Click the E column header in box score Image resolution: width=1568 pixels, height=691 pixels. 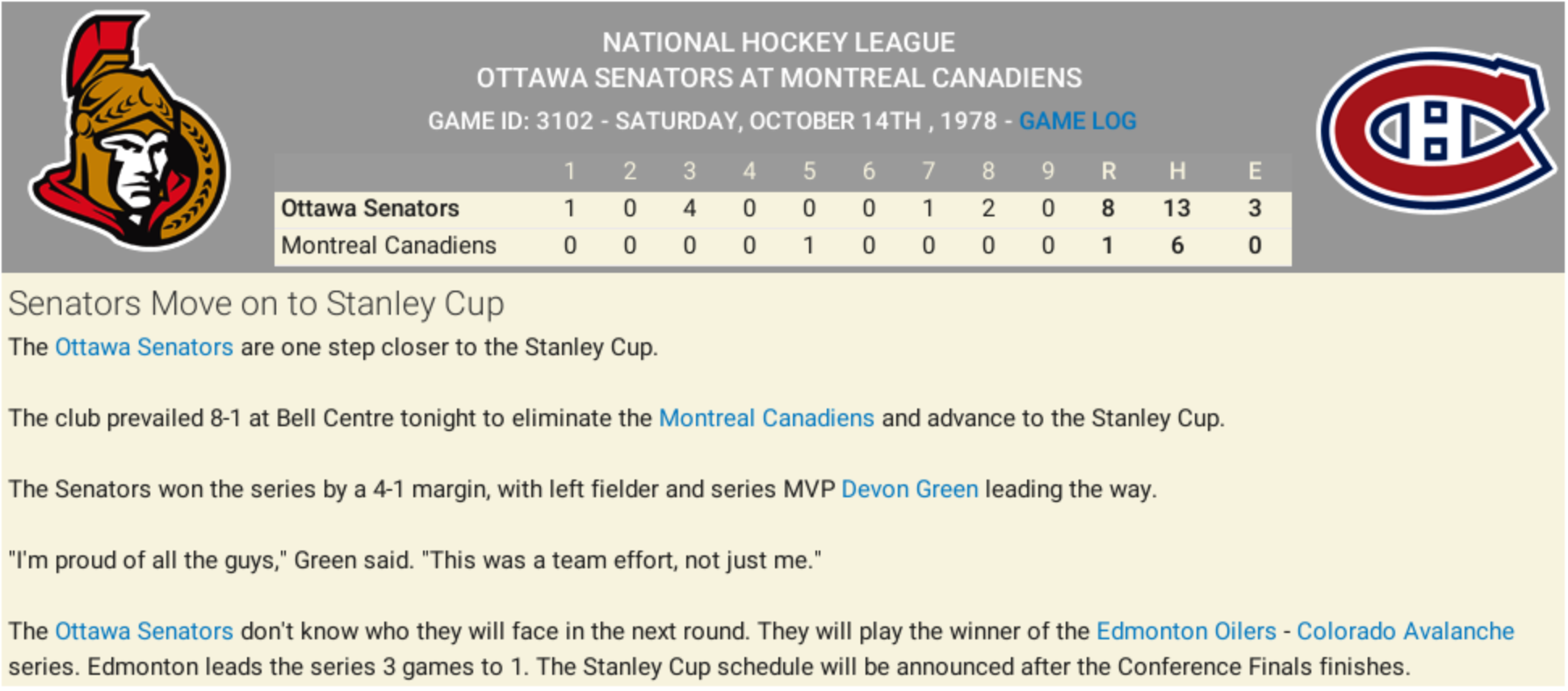[x=1254, y=171]
